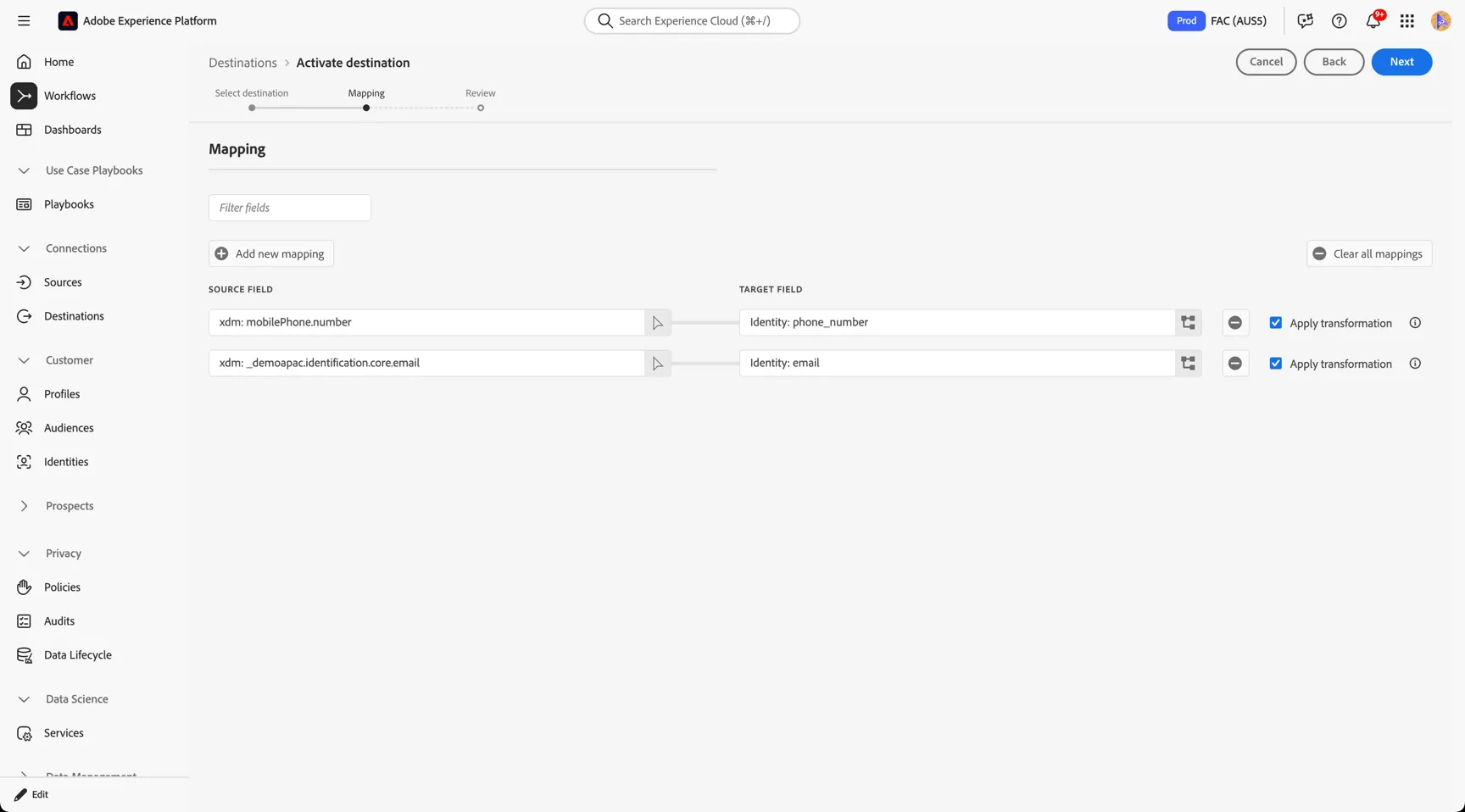The image size is (1465, 812).
Task: Show info for phone_number transformation
Action: pos(1415,322)
